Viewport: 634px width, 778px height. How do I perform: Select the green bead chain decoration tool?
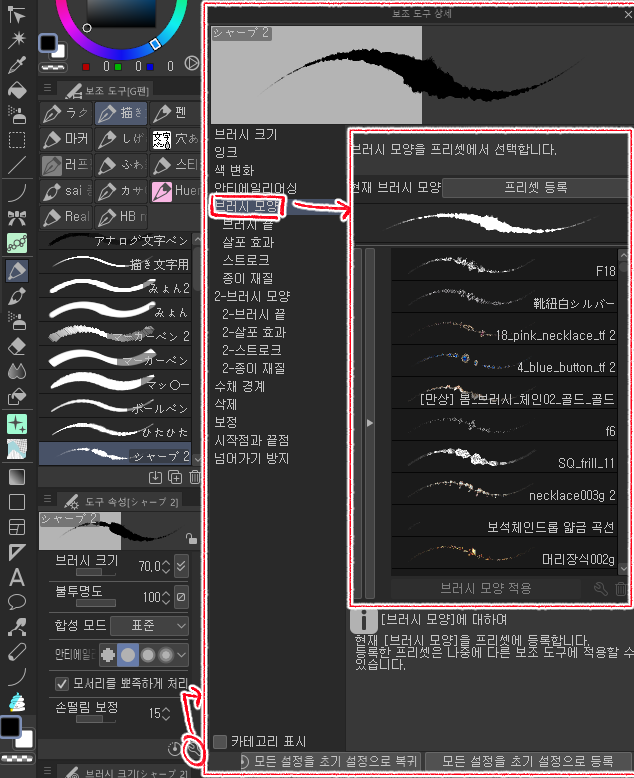(16, 243)
